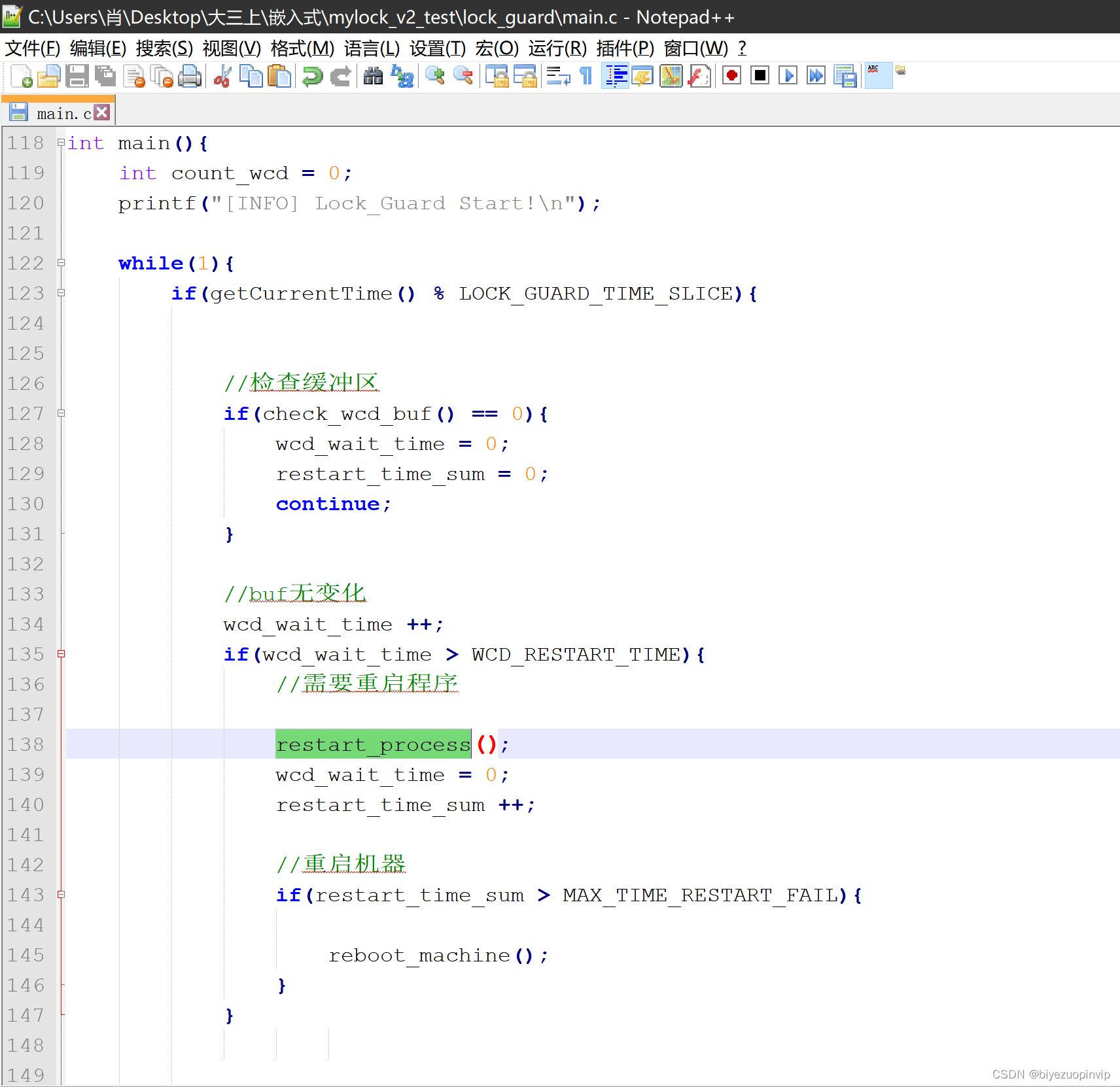The image size is (1120, 1087).
Task: Click line number 138 in the margin
Action: click(x=26, y=744)
